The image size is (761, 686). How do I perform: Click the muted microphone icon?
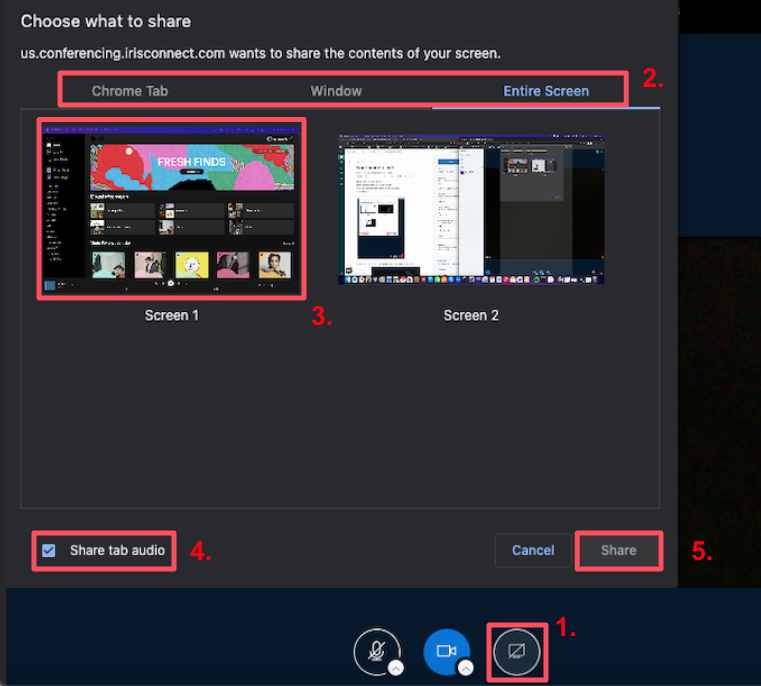pos(377,652)
